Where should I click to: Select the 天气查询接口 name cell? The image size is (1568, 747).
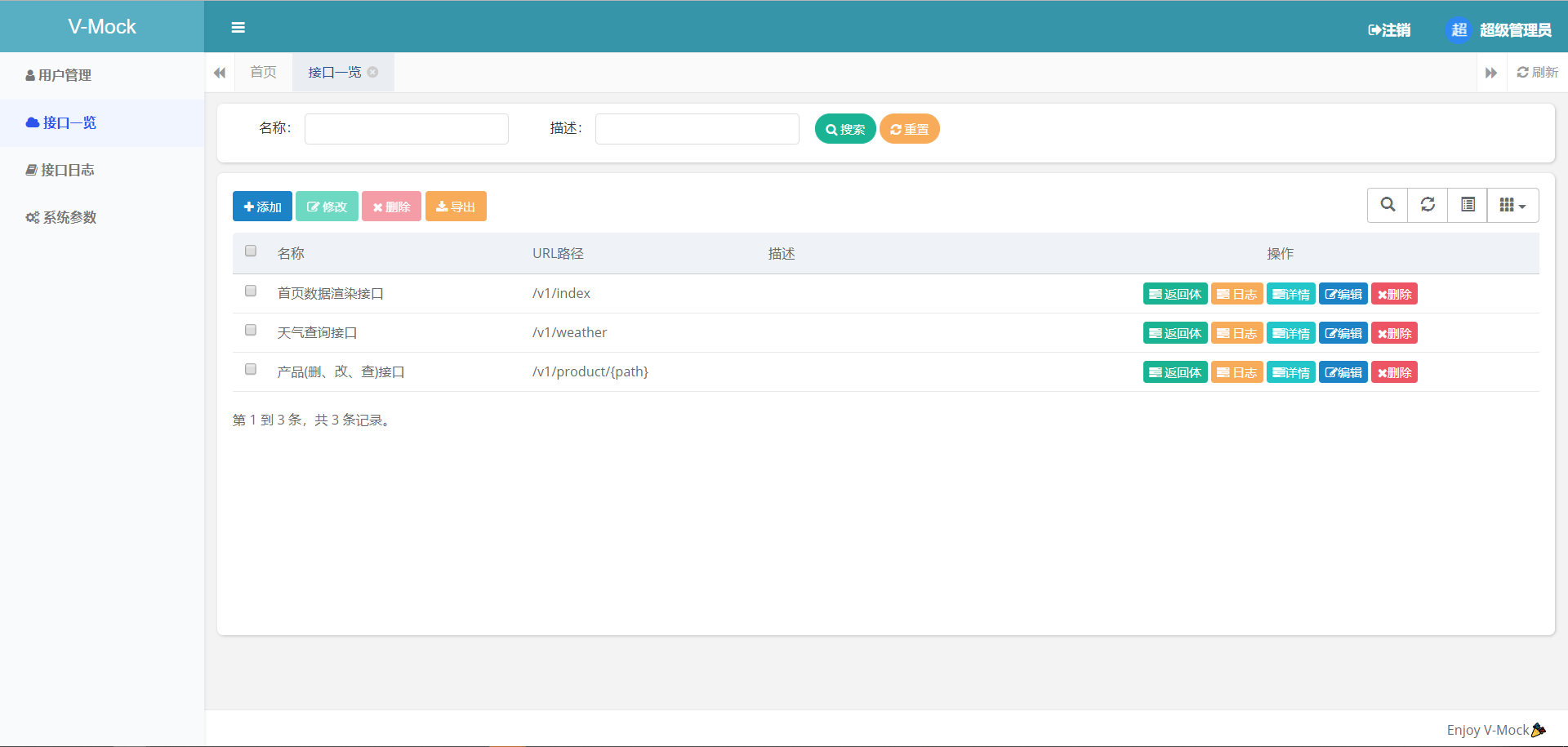point(317,332)
